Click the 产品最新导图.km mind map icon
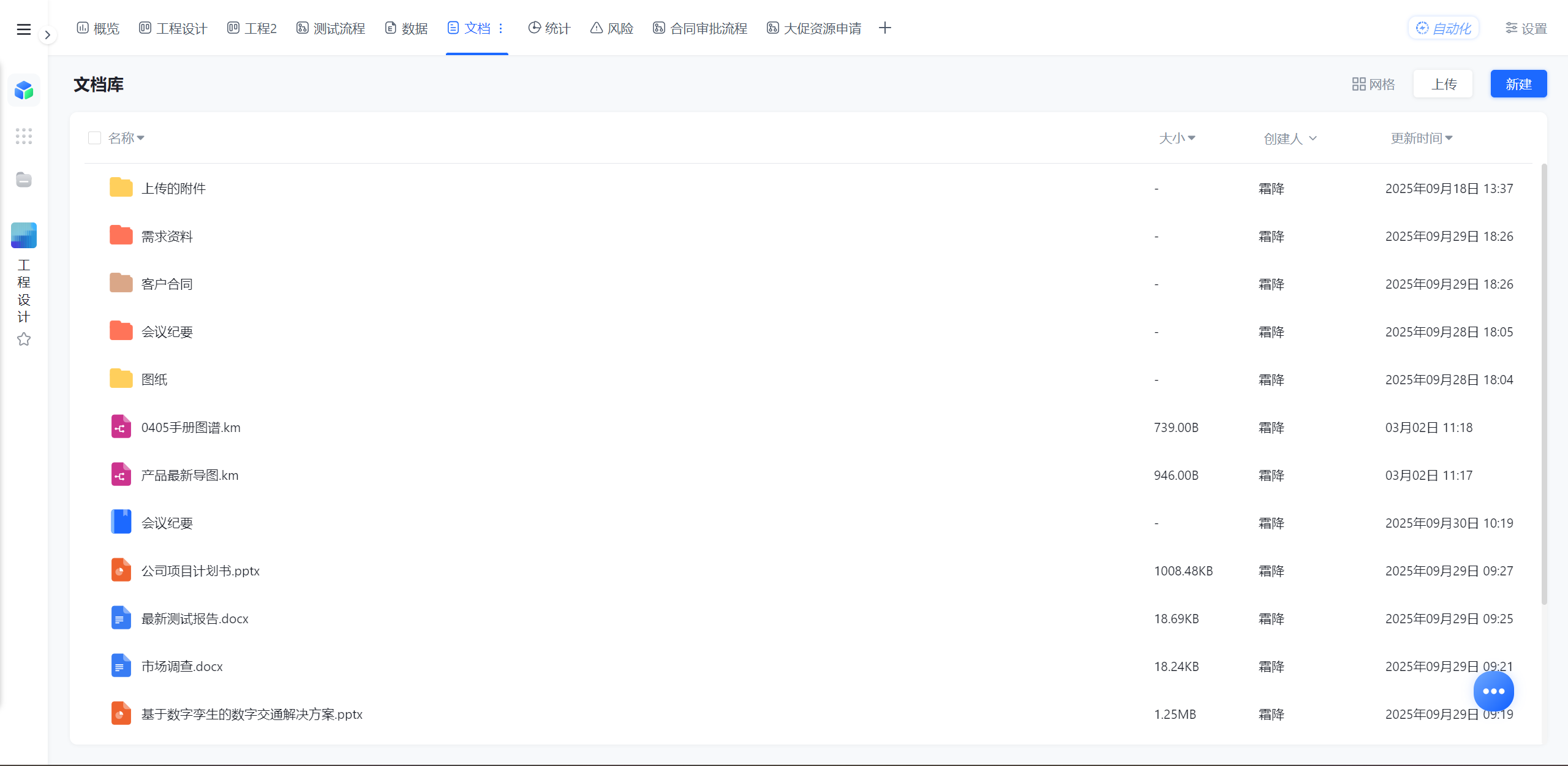This screenshot has width=1568, height=766. tap(121, 474)
